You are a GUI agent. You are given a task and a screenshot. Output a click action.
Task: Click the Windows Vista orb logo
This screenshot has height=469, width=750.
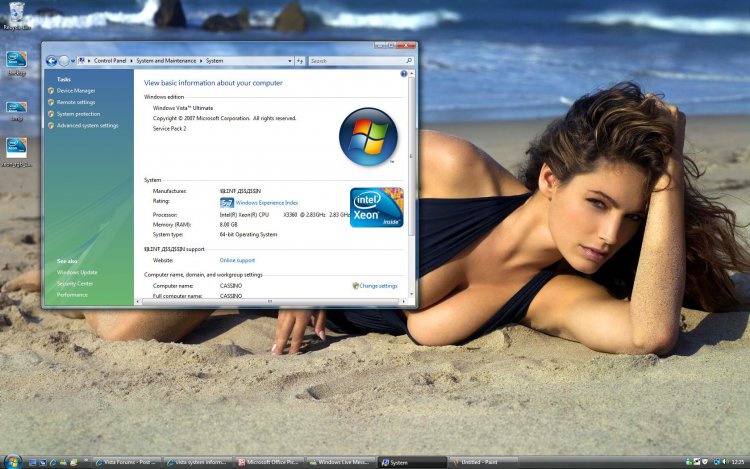click(x=368, y=137)
